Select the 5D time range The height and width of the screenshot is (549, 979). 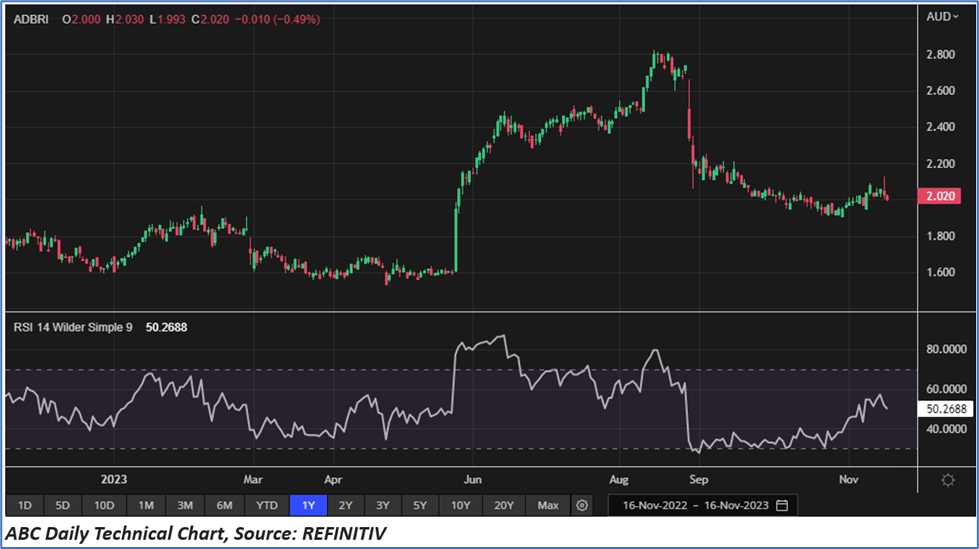[x=62, y=505]
